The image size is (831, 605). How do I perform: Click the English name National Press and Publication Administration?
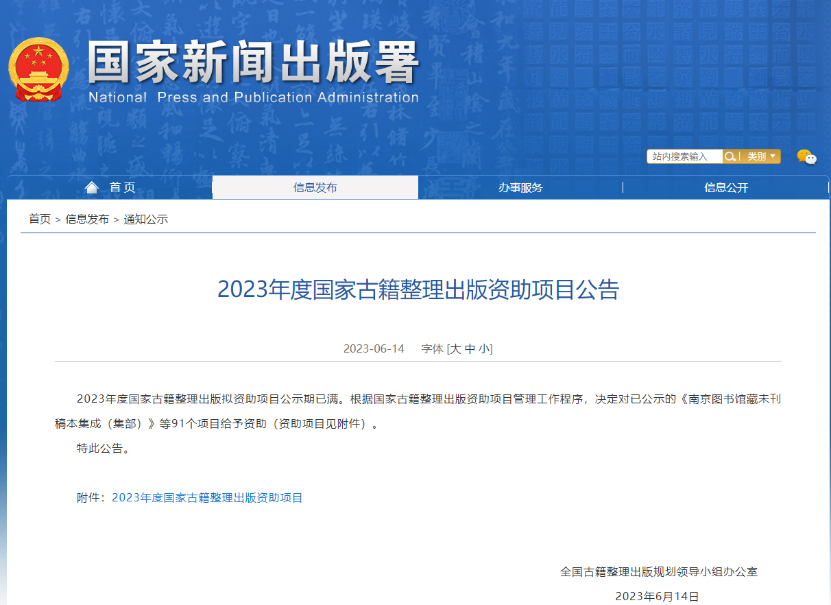pos(253,98)
